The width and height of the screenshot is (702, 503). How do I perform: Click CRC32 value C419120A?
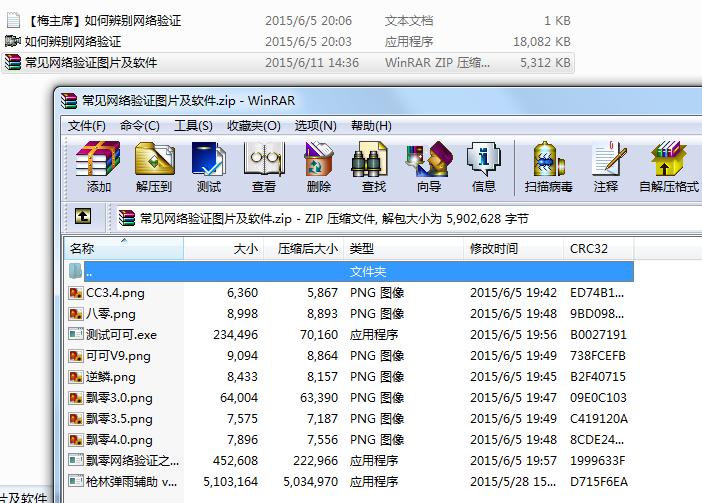point(599,418)
